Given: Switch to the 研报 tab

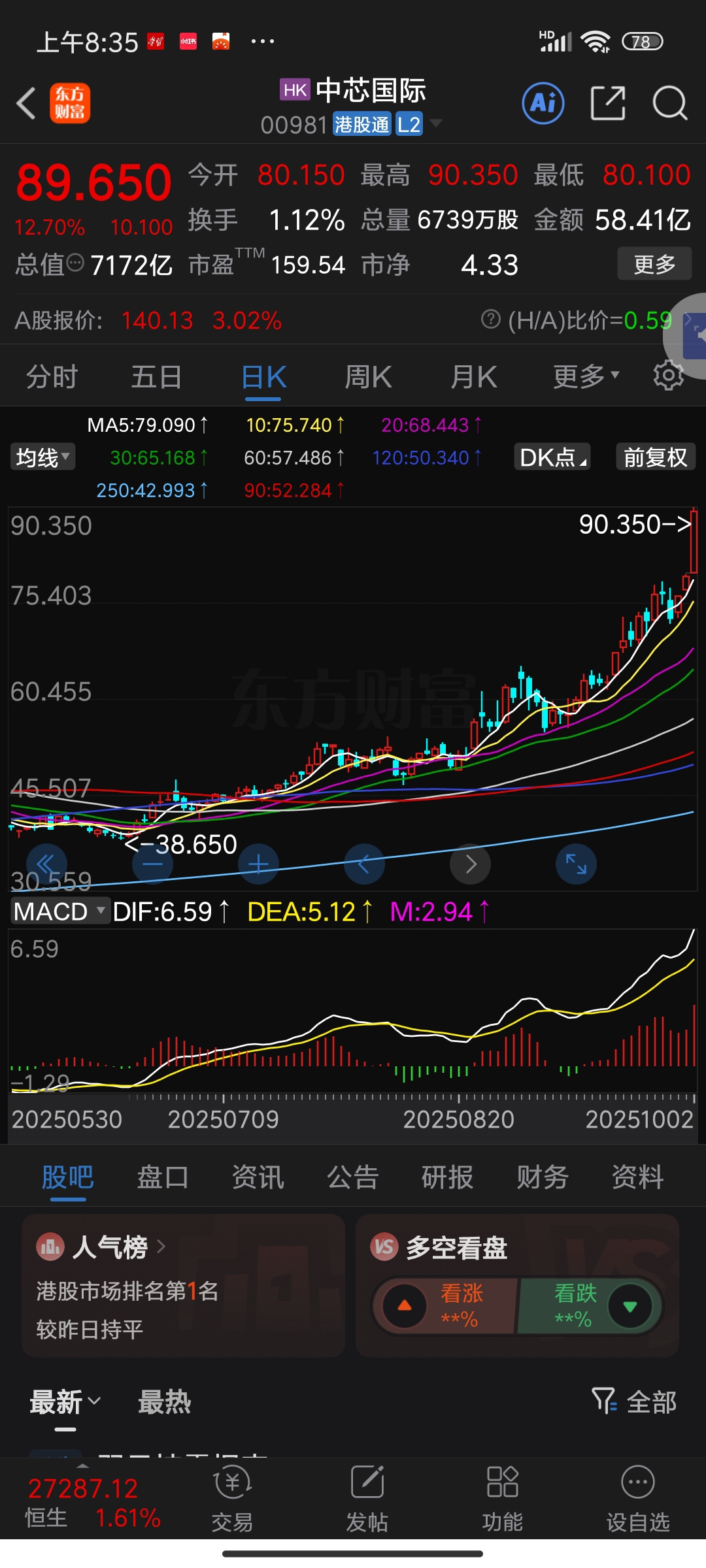Looking at the screenshot, I should 448,1177.
